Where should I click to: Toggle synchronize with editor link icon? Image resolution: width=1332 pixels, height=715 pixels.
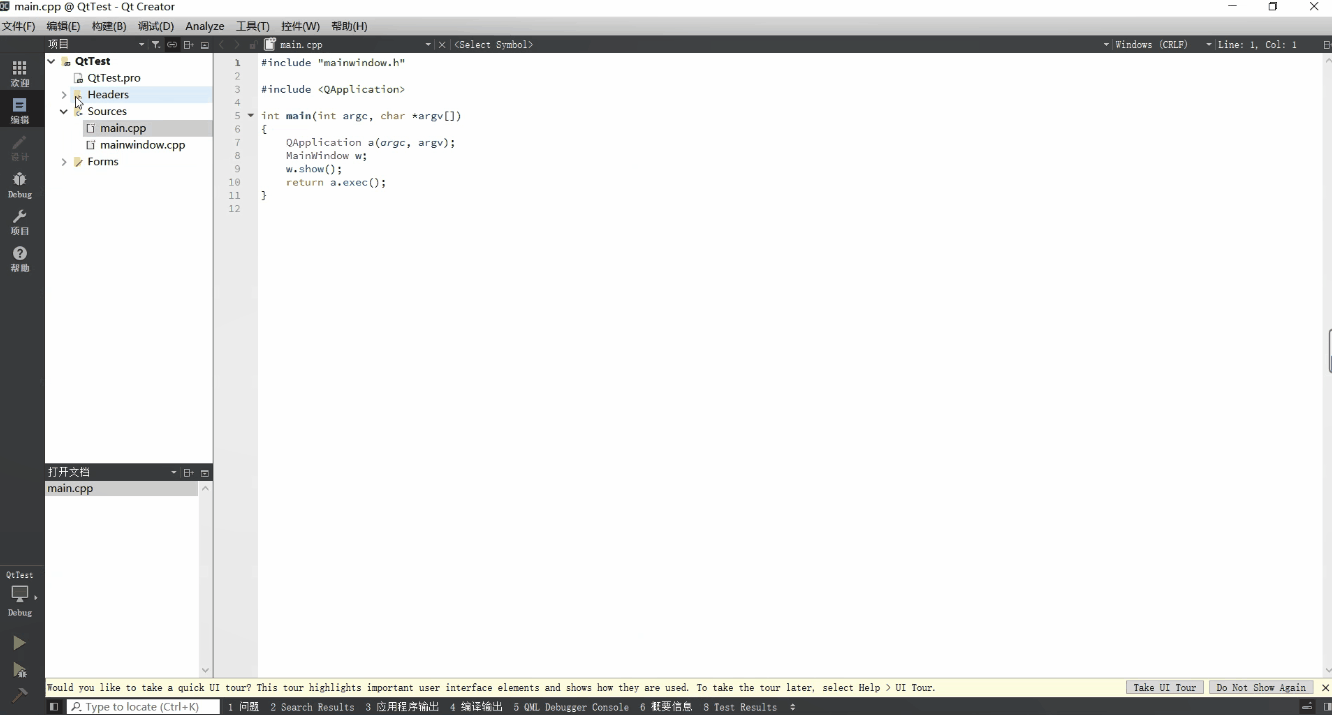coord(172,45)
